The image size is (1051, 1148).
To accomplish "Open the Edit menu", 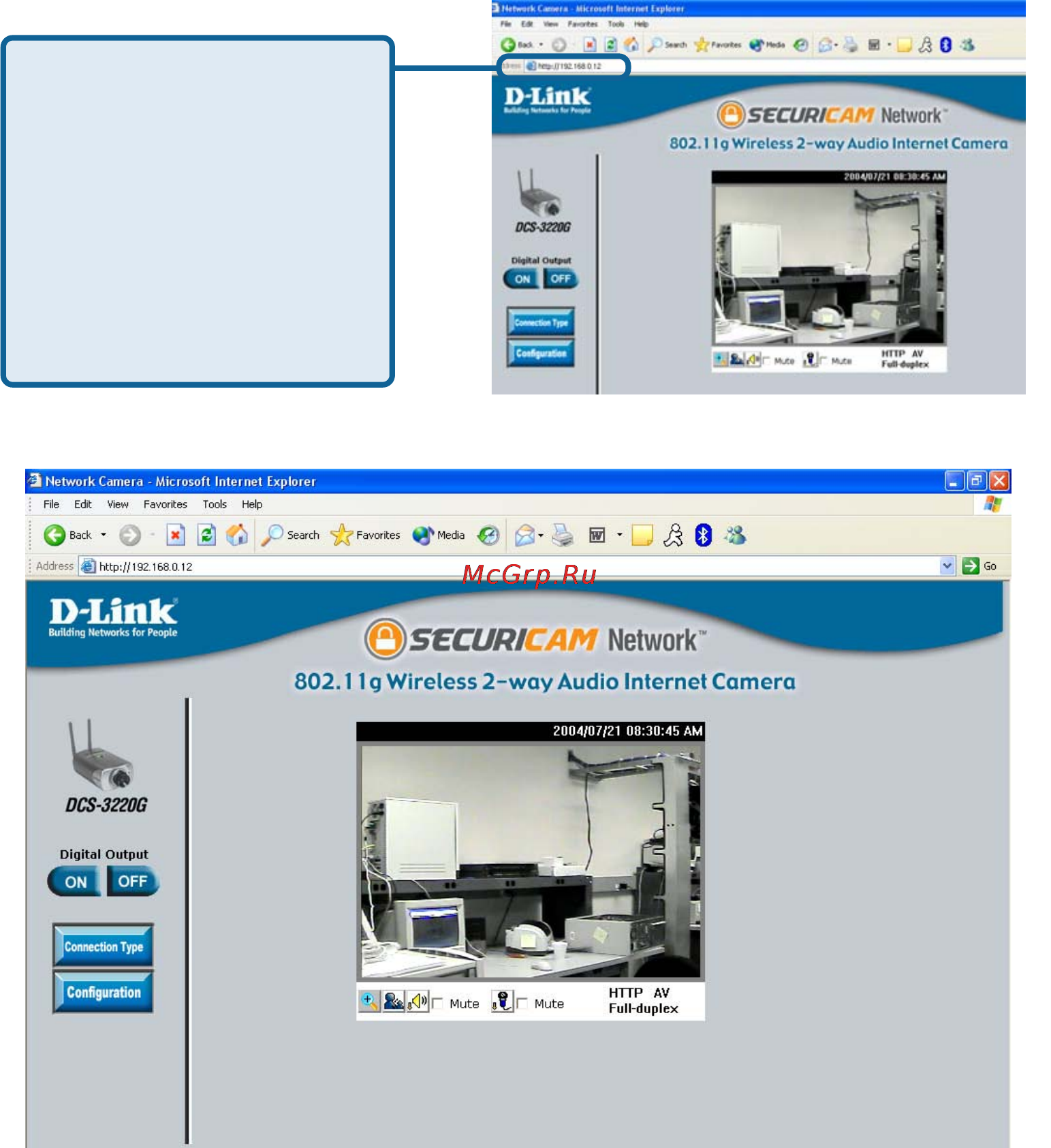I will coord(83,504).
